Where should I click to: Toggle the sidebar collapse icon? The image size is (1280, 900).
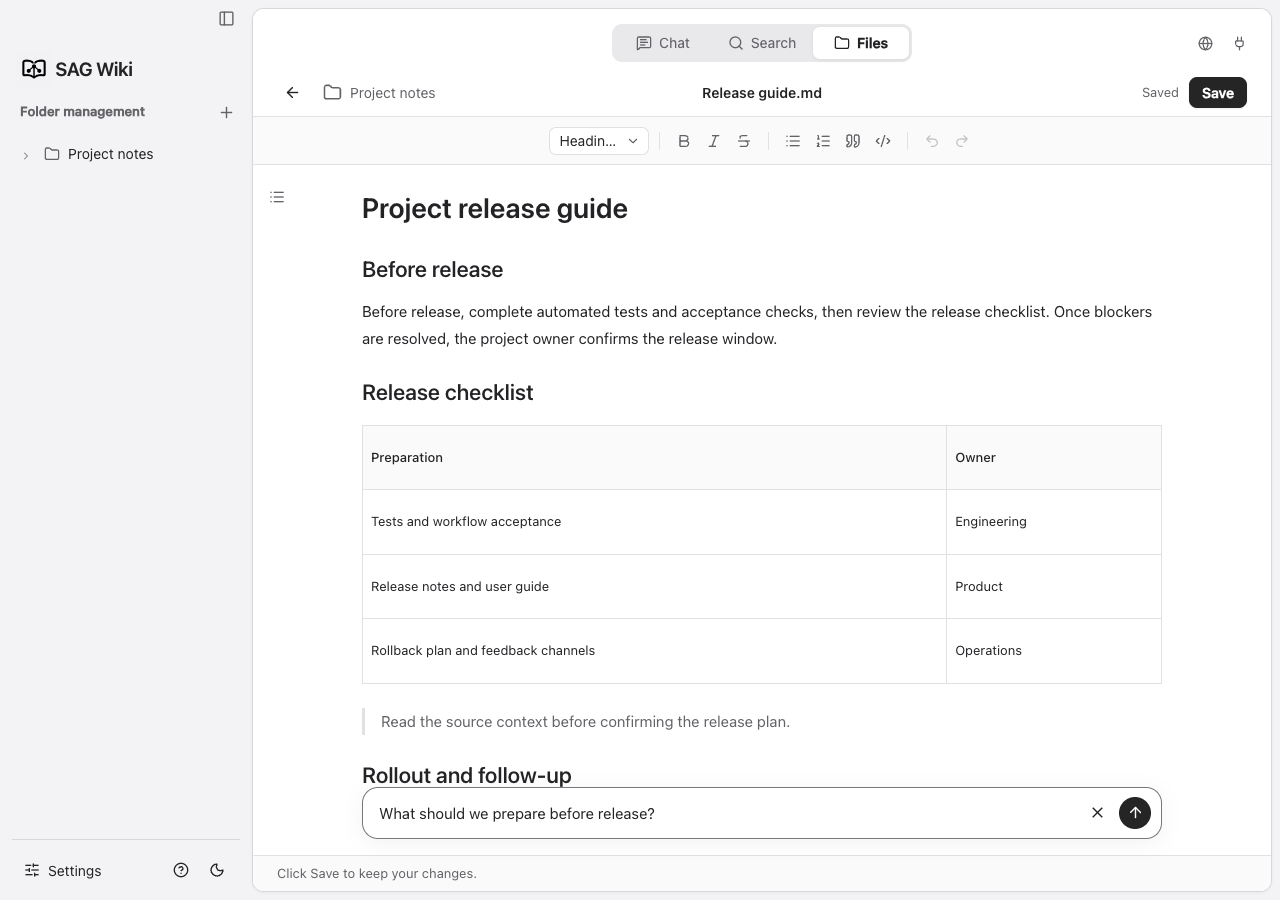point(227,18)
